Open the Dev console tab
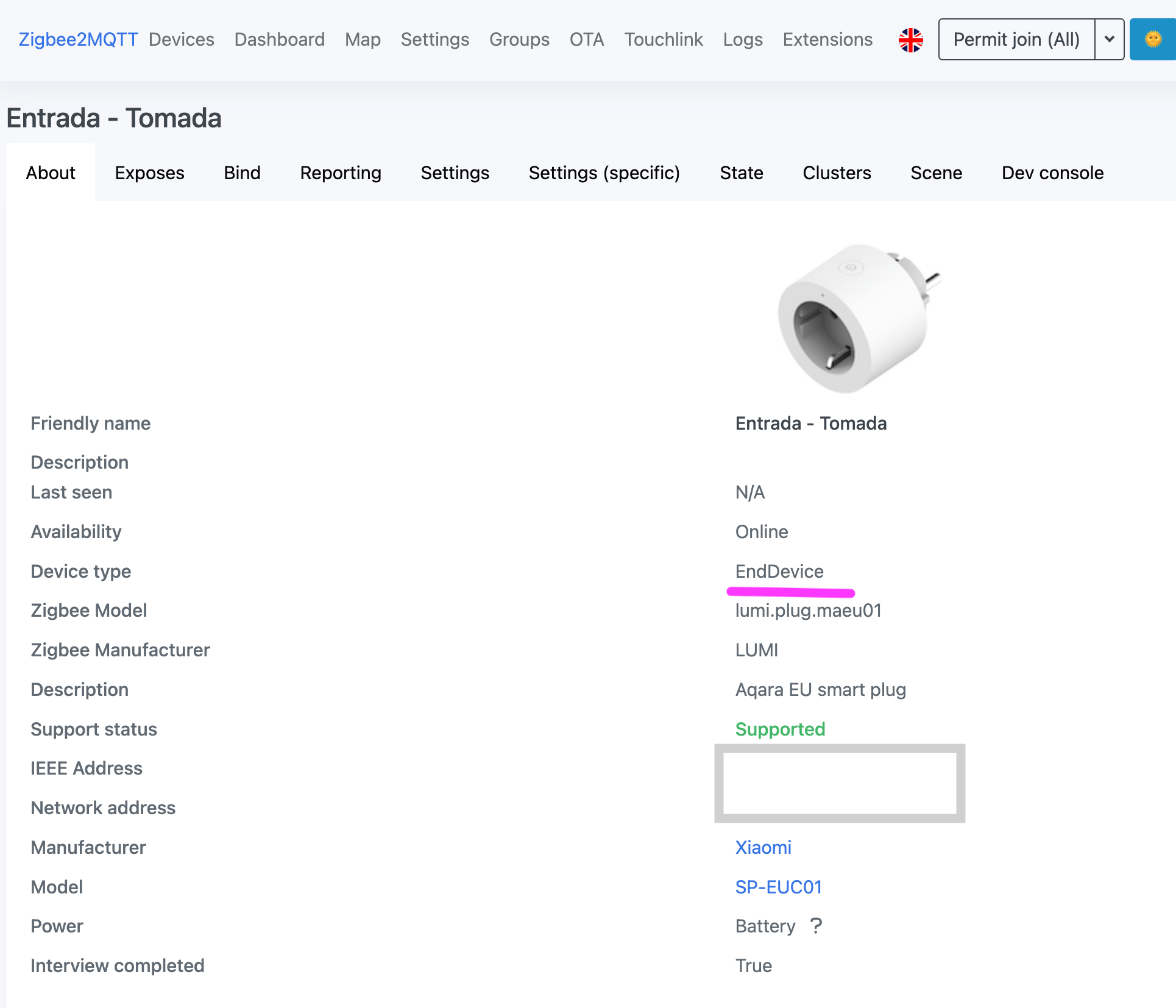This screenshot has width=1176, height=1008. click(x=1052, y=173)
